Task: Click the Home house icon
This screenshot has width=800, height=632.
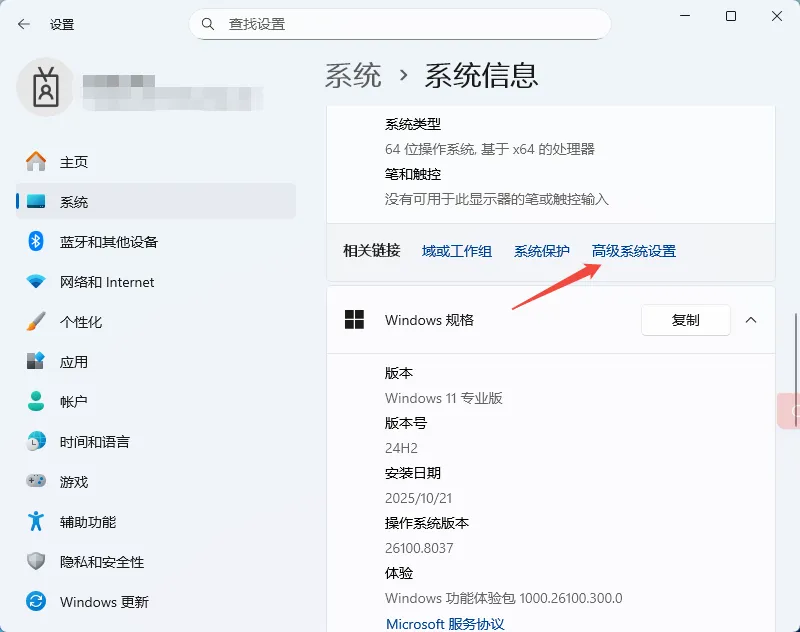Action: (36, 162)
